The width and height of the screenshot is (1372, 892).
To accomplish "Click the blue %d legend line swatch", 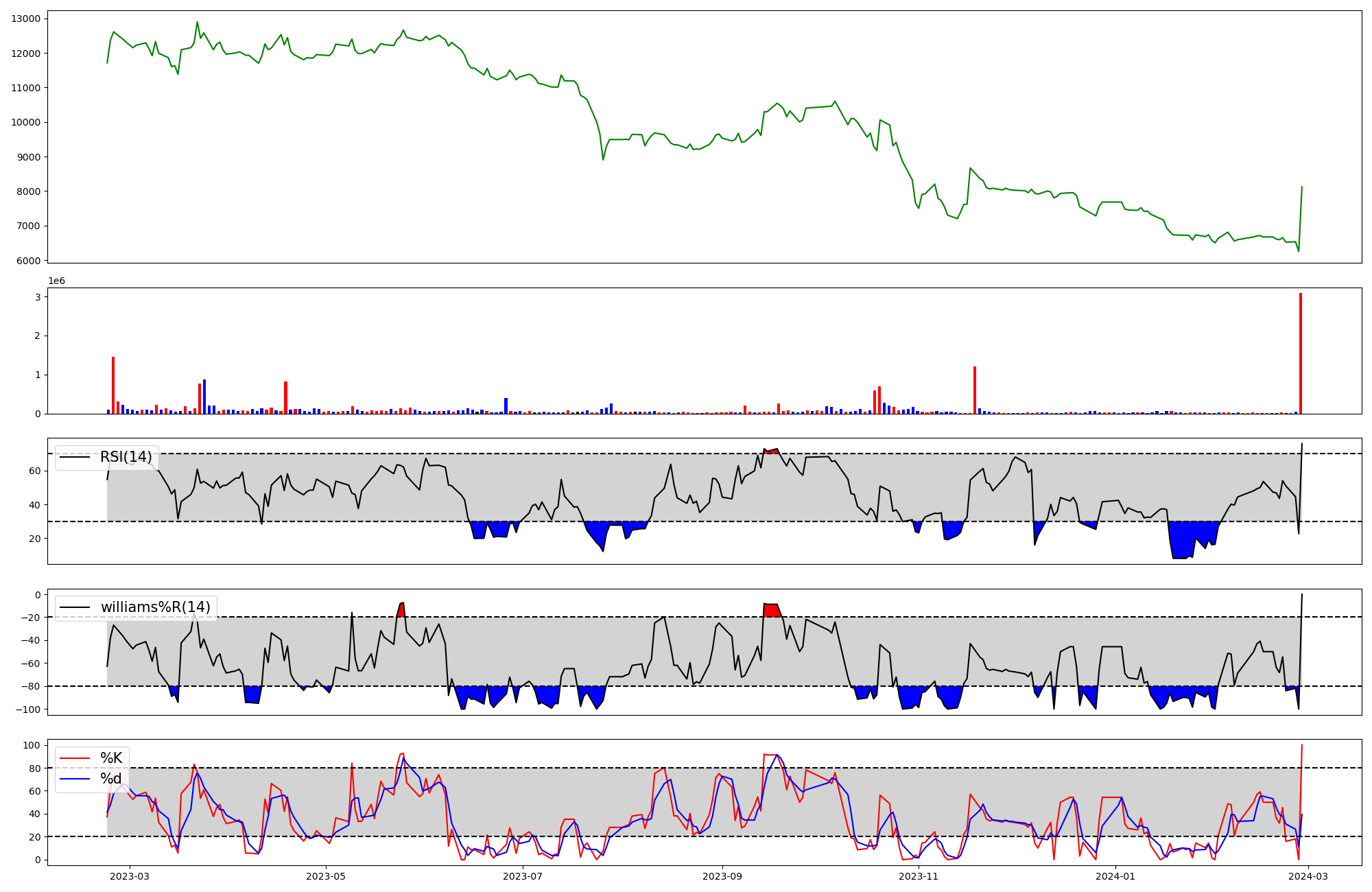I will coord(75,779).
